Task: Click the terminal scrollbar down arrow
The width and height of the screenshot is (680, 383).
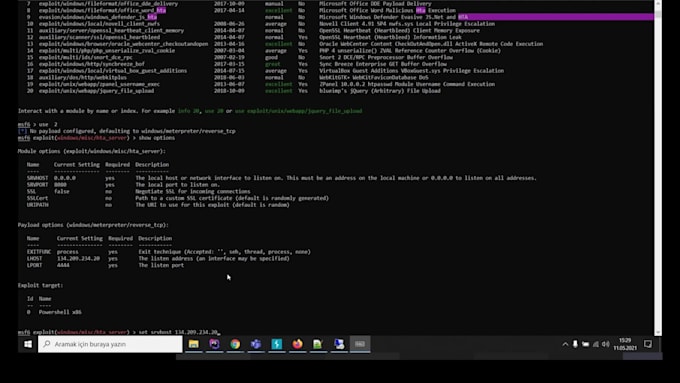Action: pos(658,333)
